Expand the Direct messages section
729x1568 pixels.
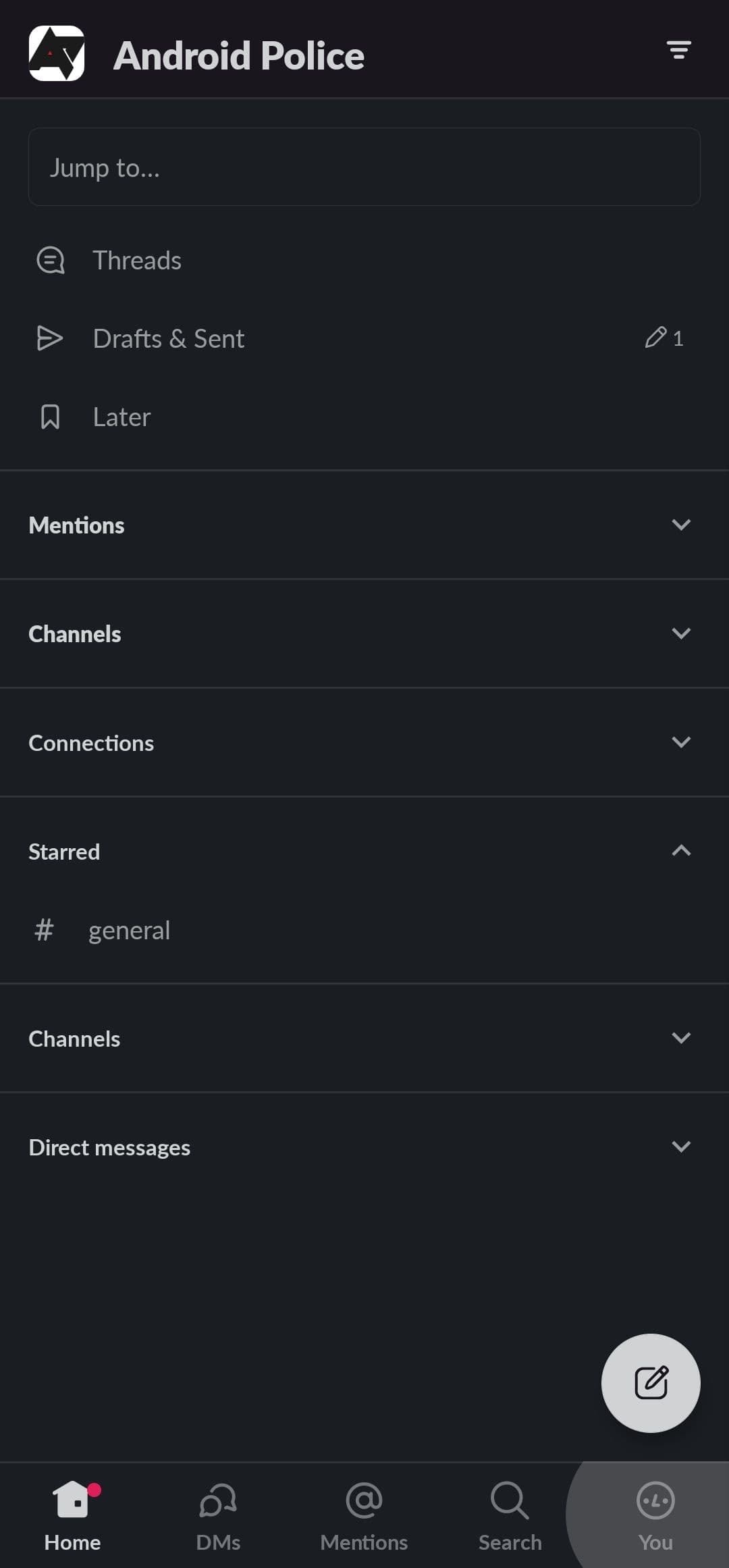click(681, 1147)
